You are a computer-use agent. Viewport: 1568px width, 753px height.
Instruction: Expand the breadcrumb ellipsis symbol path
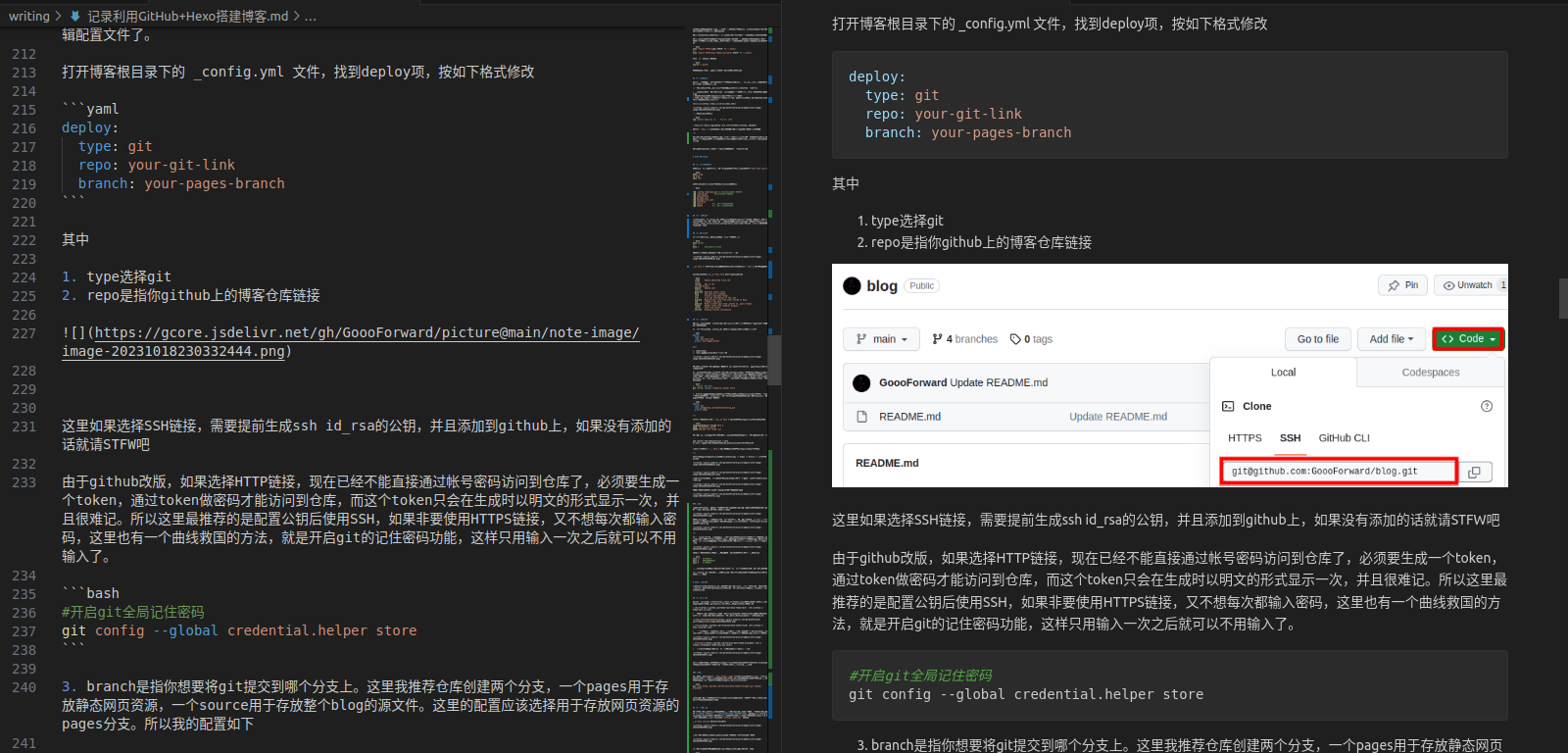311,16
